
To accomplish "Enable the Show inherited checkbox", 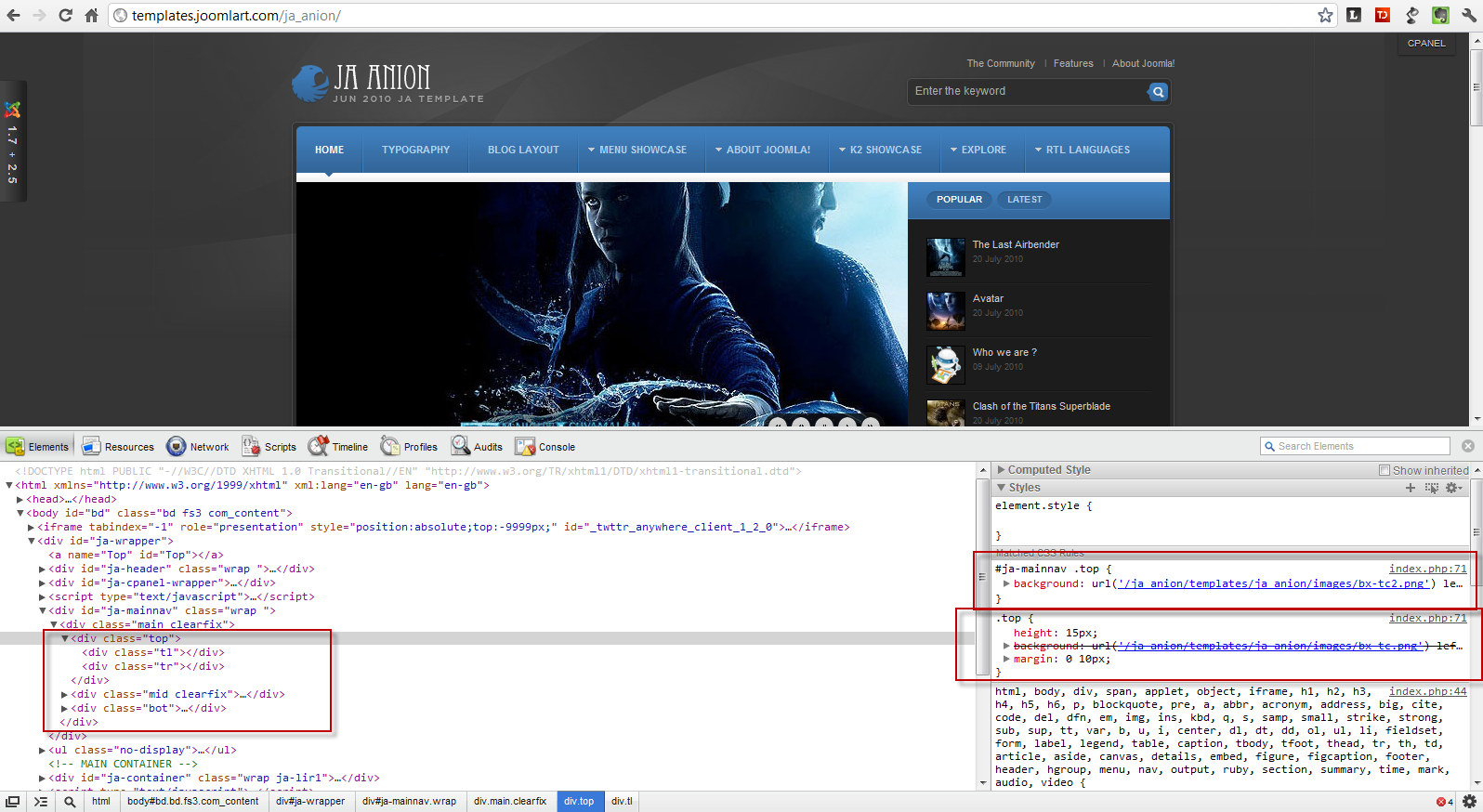I will point(1385,470).
